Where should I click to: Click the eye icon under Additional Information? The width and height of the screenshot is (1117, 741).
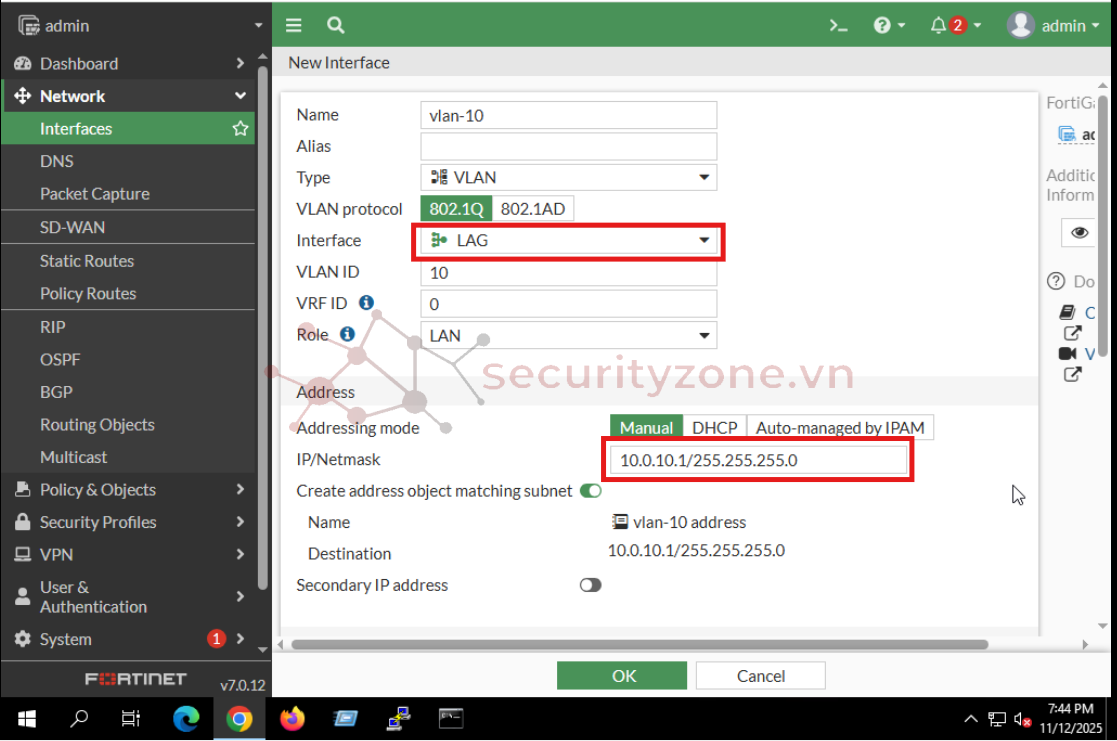click(1078, 232)
